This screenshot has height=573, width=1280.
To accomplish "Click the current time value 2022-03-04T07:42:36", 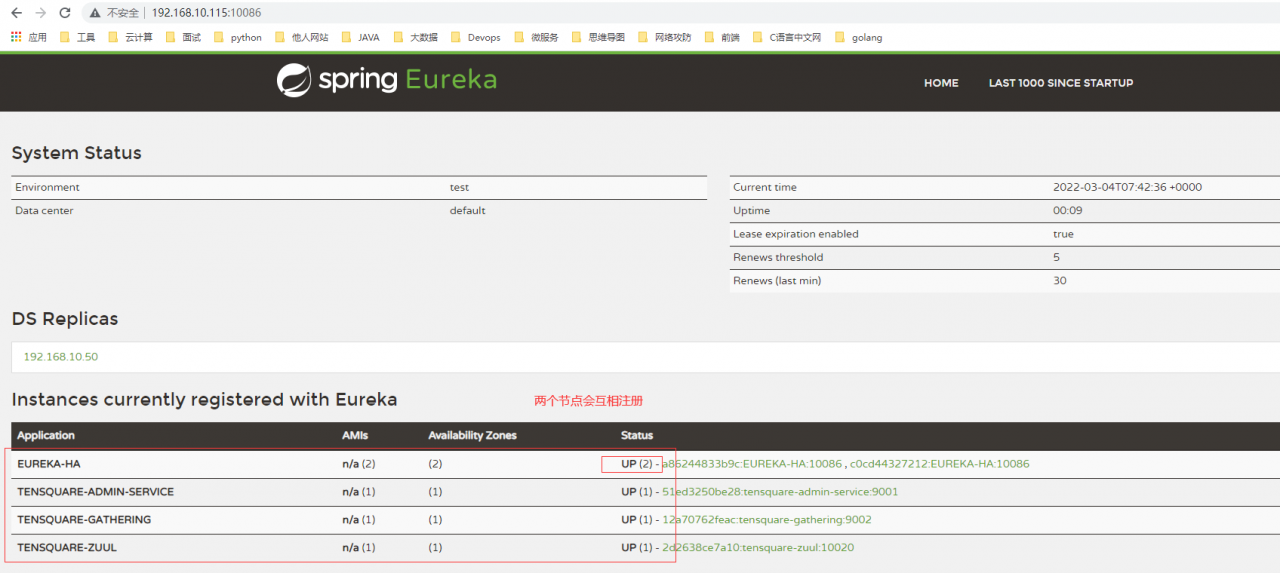I will [x=1127, y=187].
